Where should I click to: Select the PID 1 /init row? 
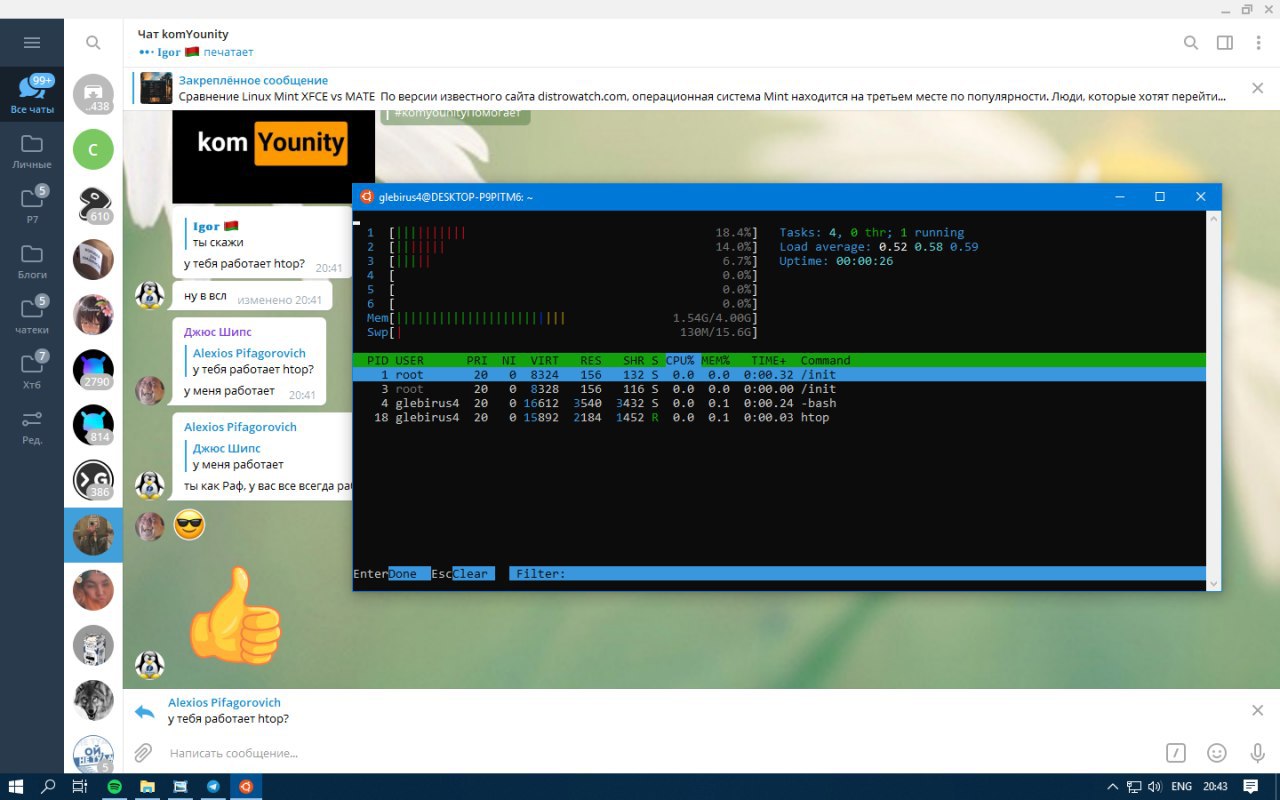tap(779, 375)
